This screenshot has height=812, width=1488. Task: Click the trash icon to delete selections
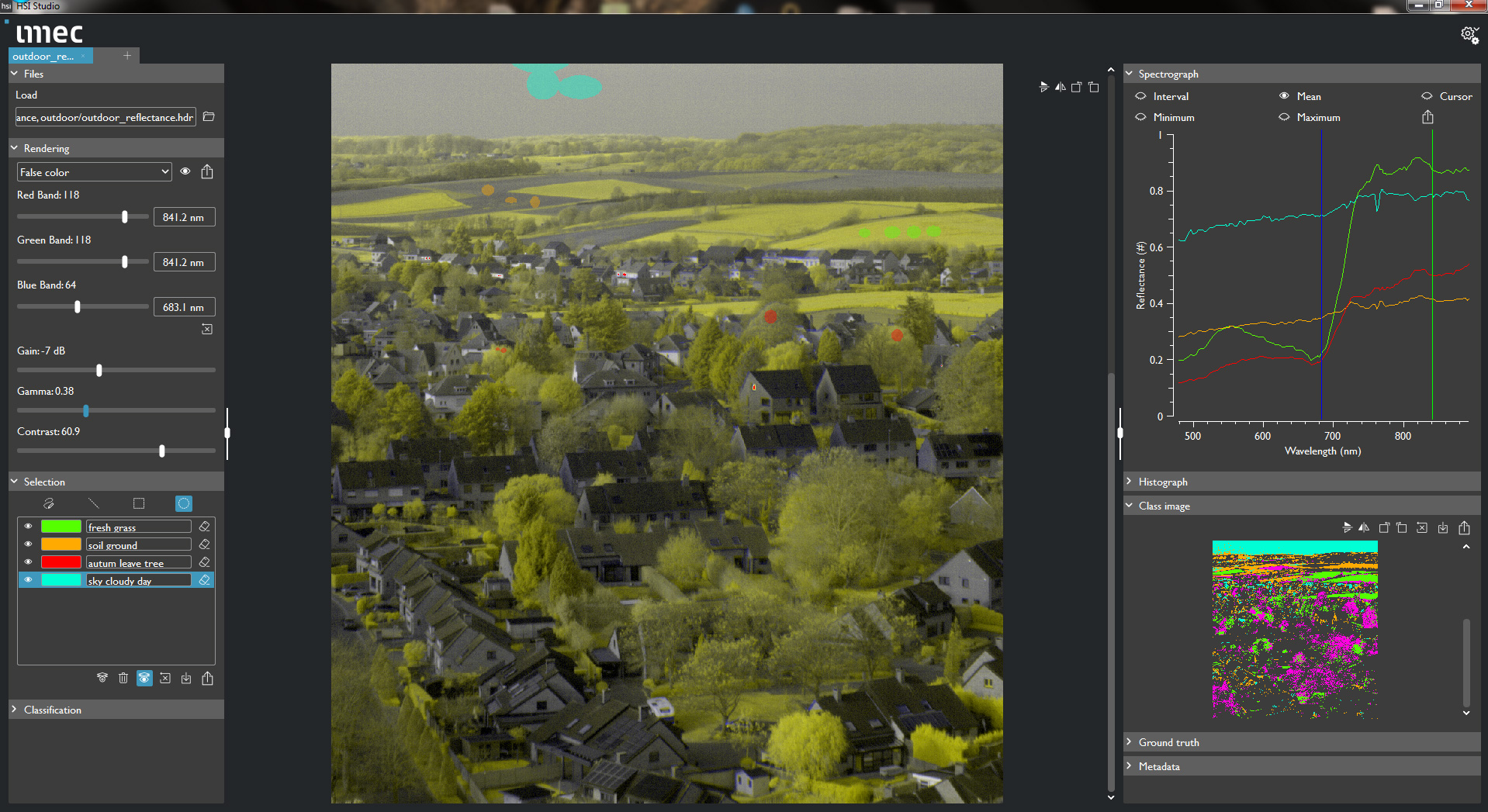point(123,678)
